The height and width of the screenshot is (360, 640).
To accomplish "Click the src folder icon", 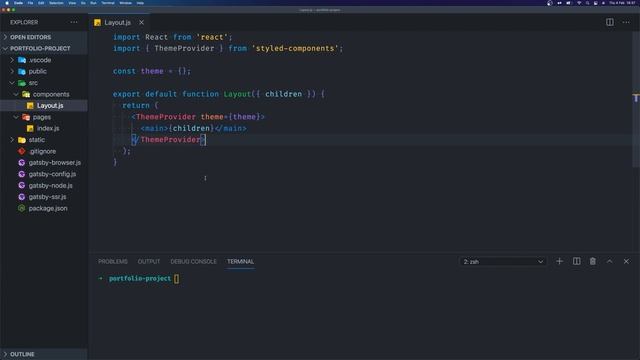I will tap(22, 83).
